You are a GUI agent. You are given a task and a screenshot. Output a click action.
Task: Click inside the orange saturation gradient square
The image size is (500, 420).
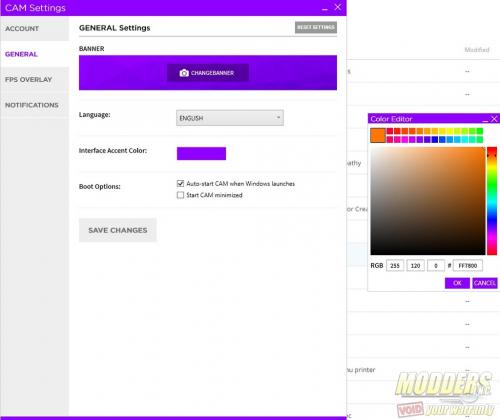click(428, 201)
